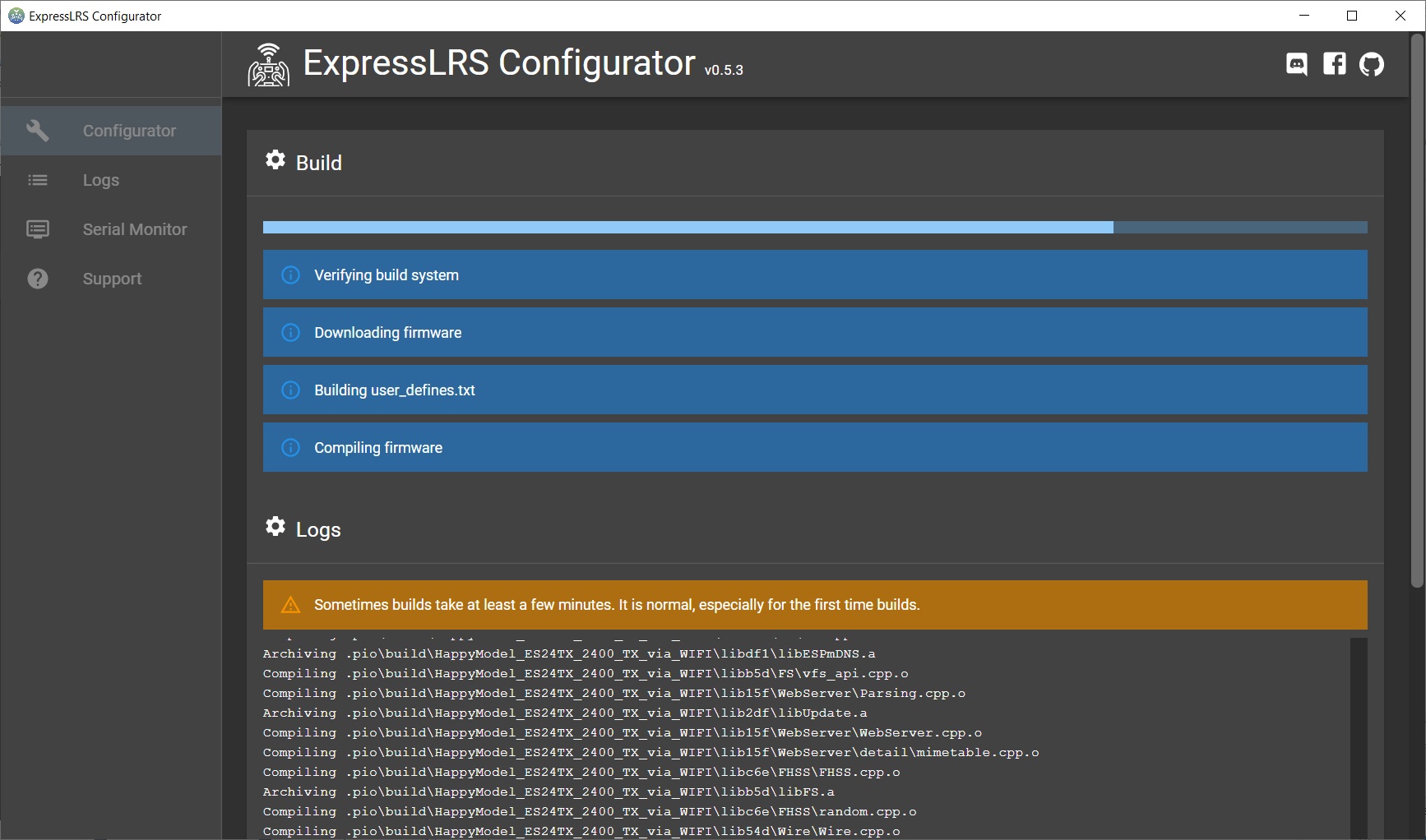
Task: Open Support from the sidebar
Action: [x=111, y=279]
